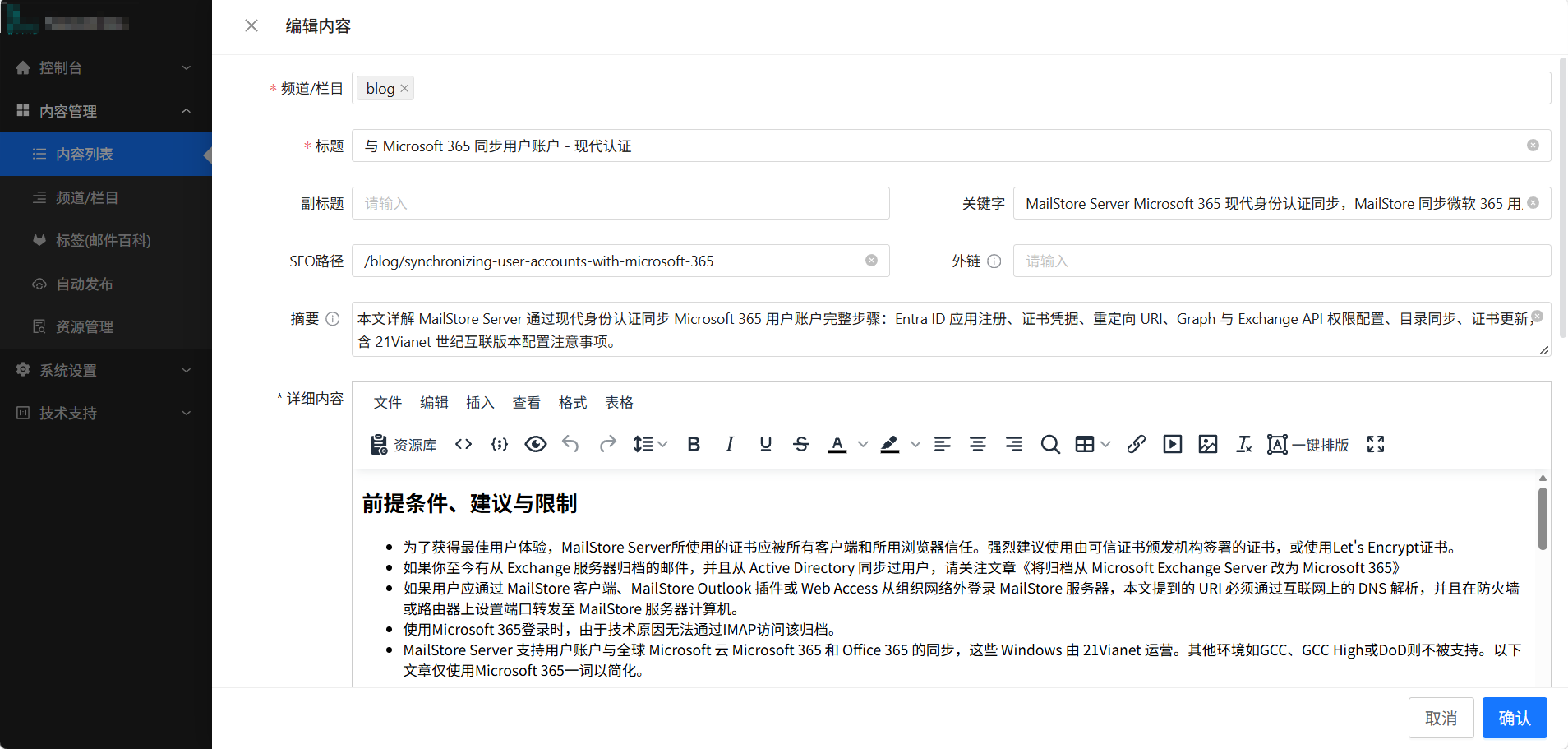Preview content with eye icon
The image size is (1568, 749).
[536, 445]
